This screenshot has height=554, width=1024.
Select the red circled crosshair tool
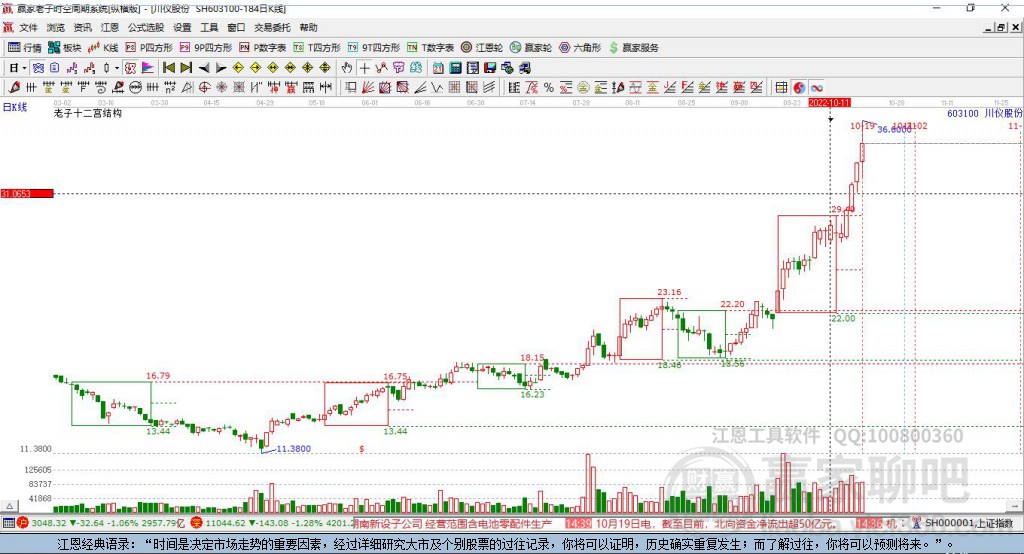click(x=204, y=88)
